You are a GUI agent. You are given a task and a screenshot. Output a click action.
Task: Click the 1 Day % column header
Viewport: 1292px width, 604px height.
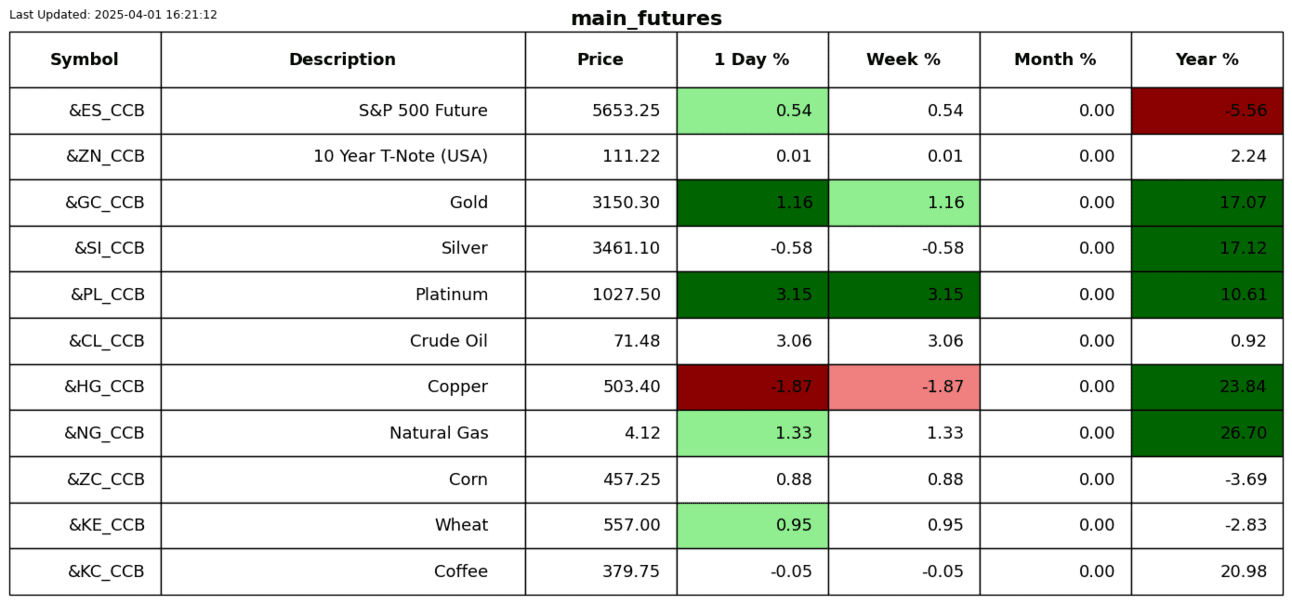(752, 60)
